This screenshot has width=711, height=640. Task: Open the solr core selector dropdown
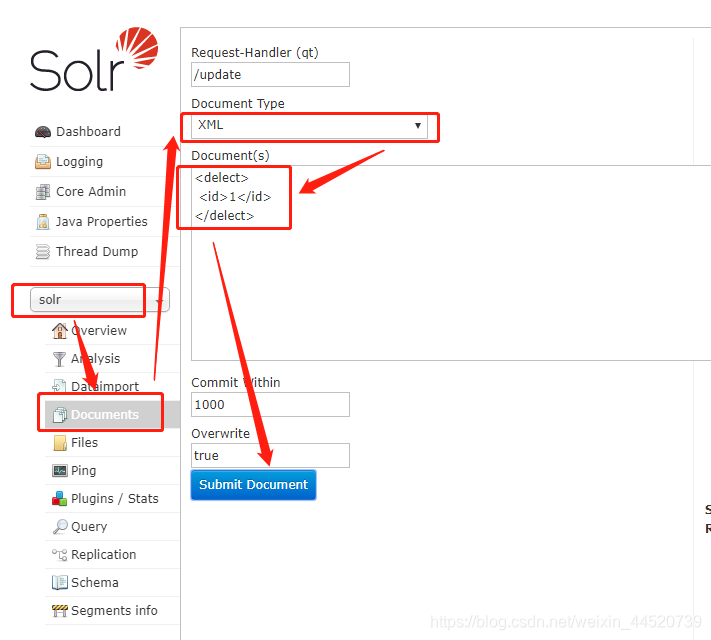click(100, 300)
